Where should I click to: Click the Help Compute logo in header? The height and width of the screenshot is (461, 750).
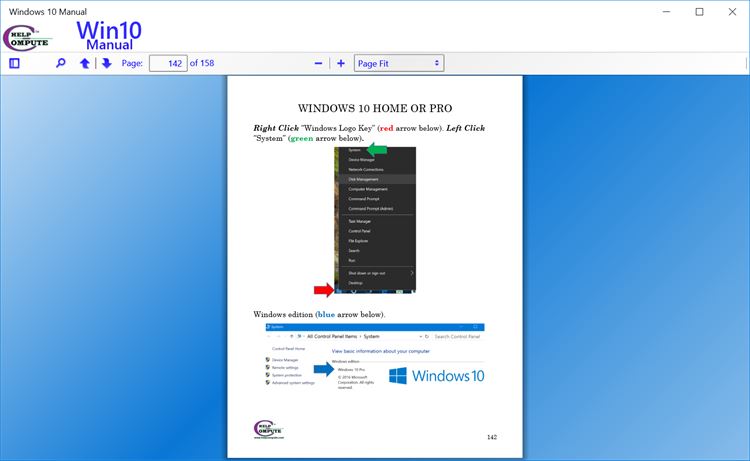27,38
